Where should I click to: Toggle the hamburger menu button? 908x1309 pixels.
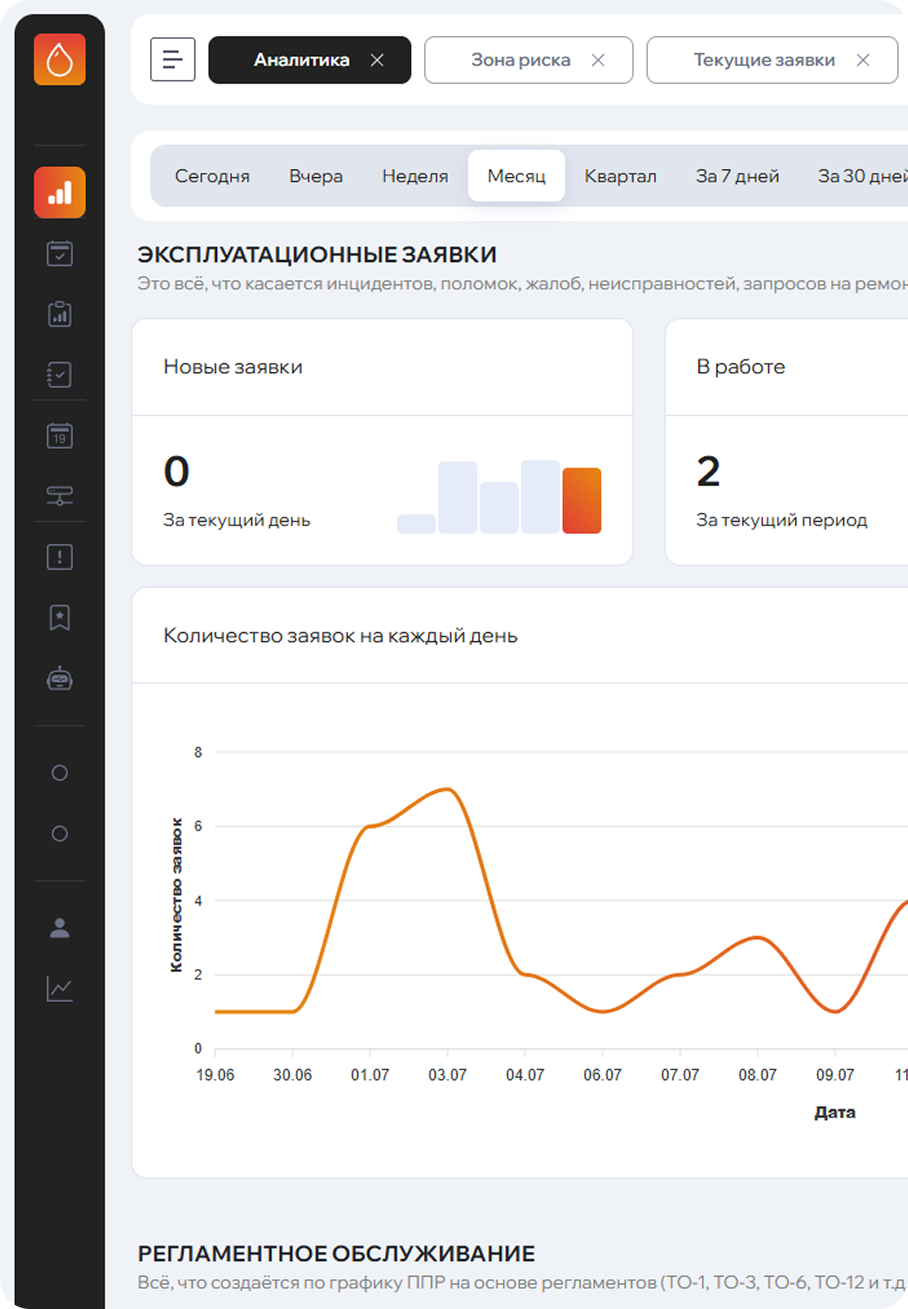pos(172,60)
